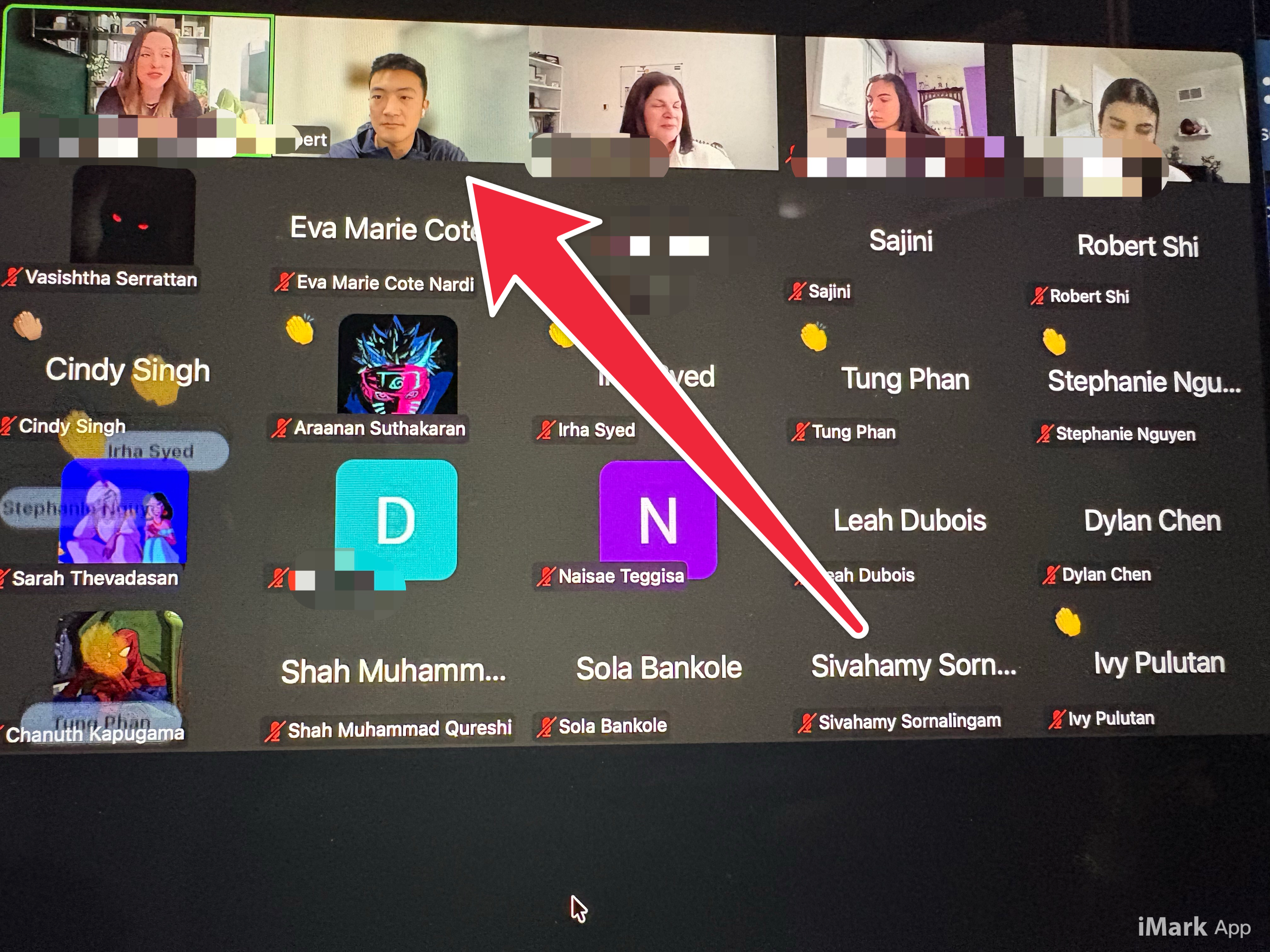
Task: Click Dylan Chen name label
Action: click(x=1106, y=574)
